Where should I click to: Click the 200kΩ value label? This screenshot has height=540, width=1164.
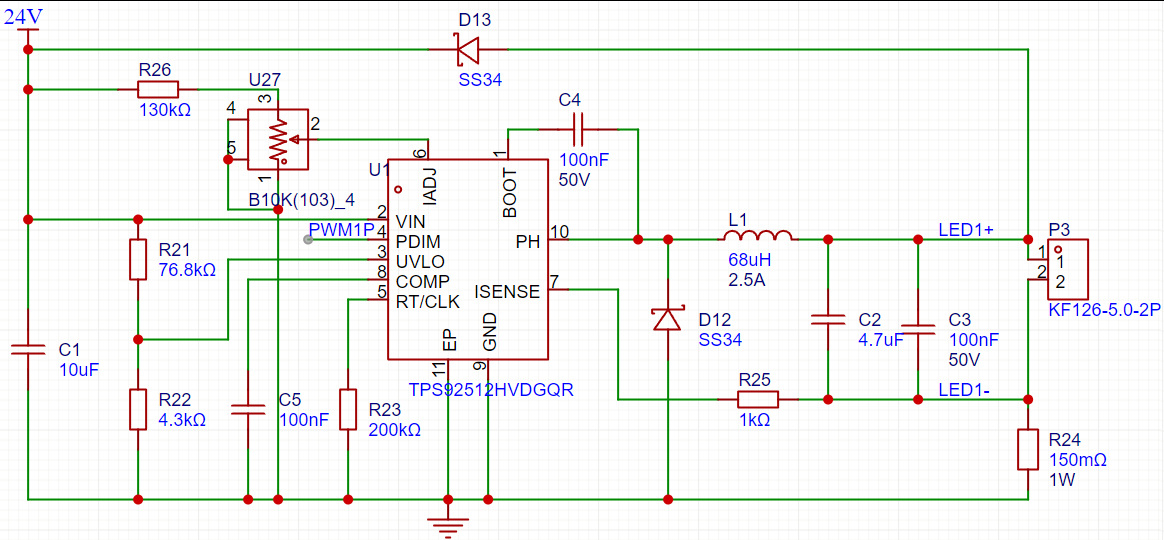pos(395,430)
